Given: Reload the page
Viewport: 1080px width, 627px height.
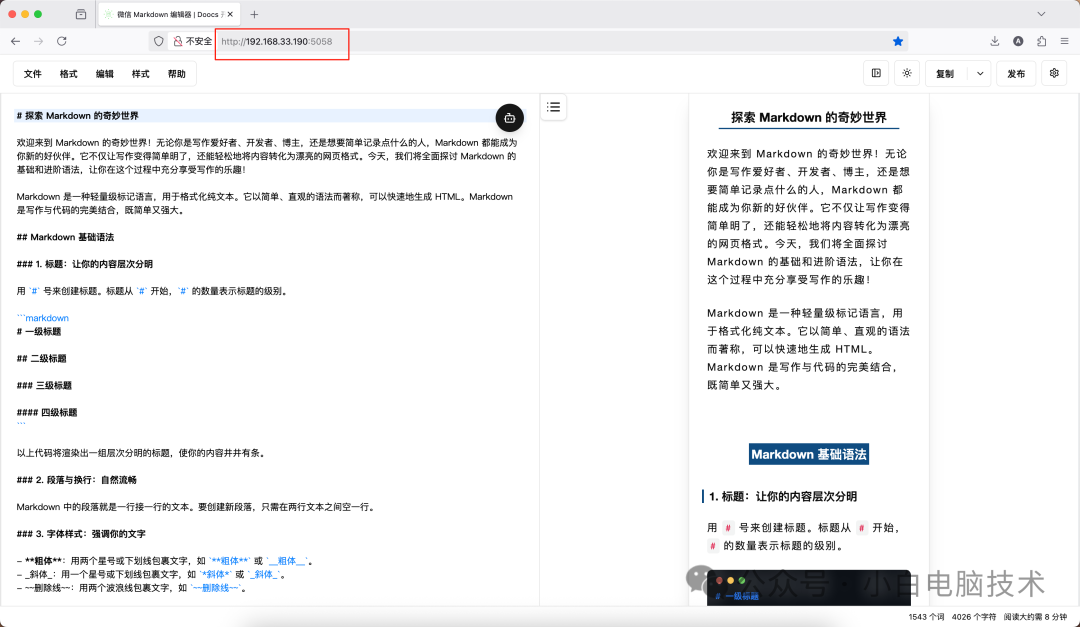Looking at the screenshot, I should point(62,41).
